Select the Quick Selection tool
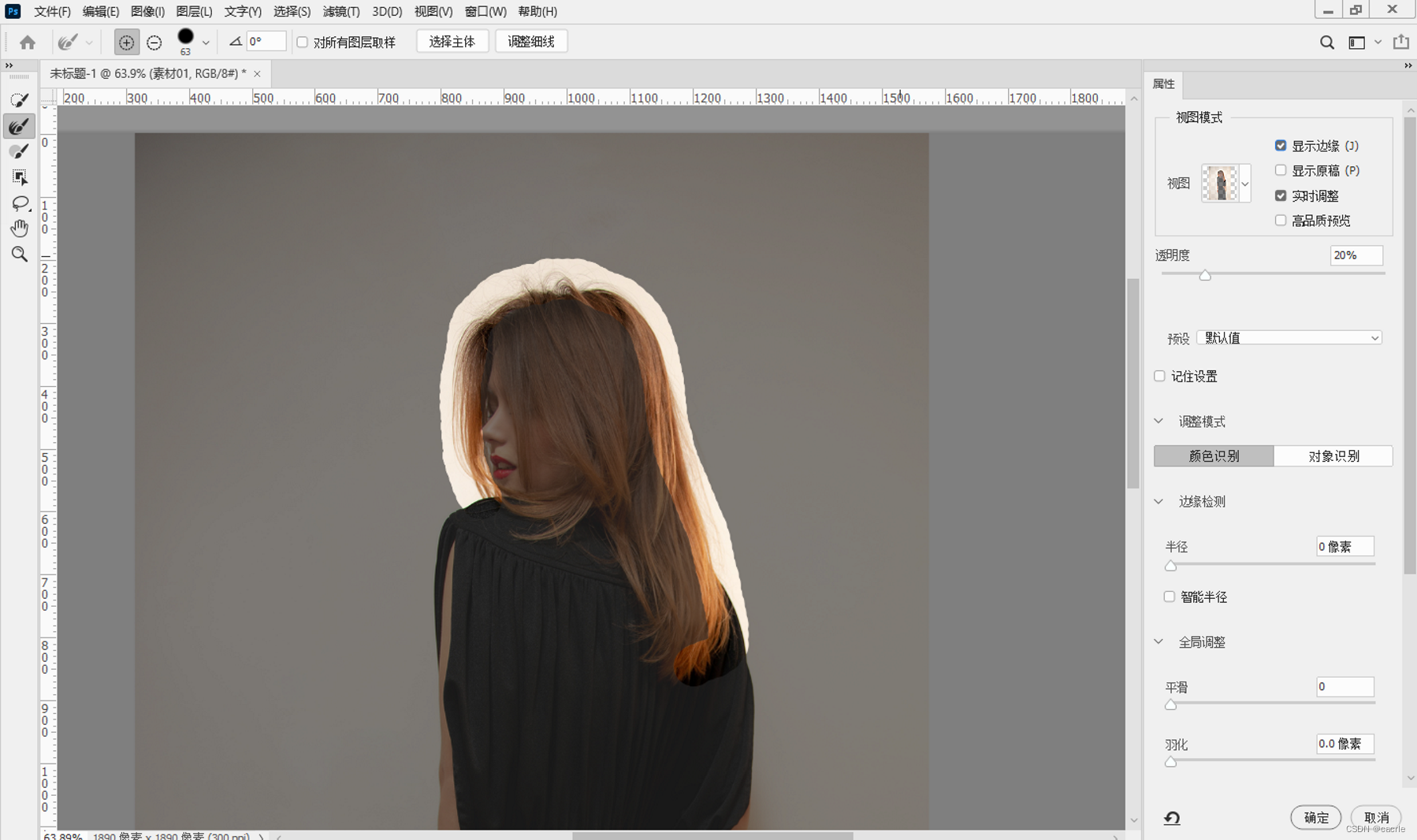 [19, 100]
